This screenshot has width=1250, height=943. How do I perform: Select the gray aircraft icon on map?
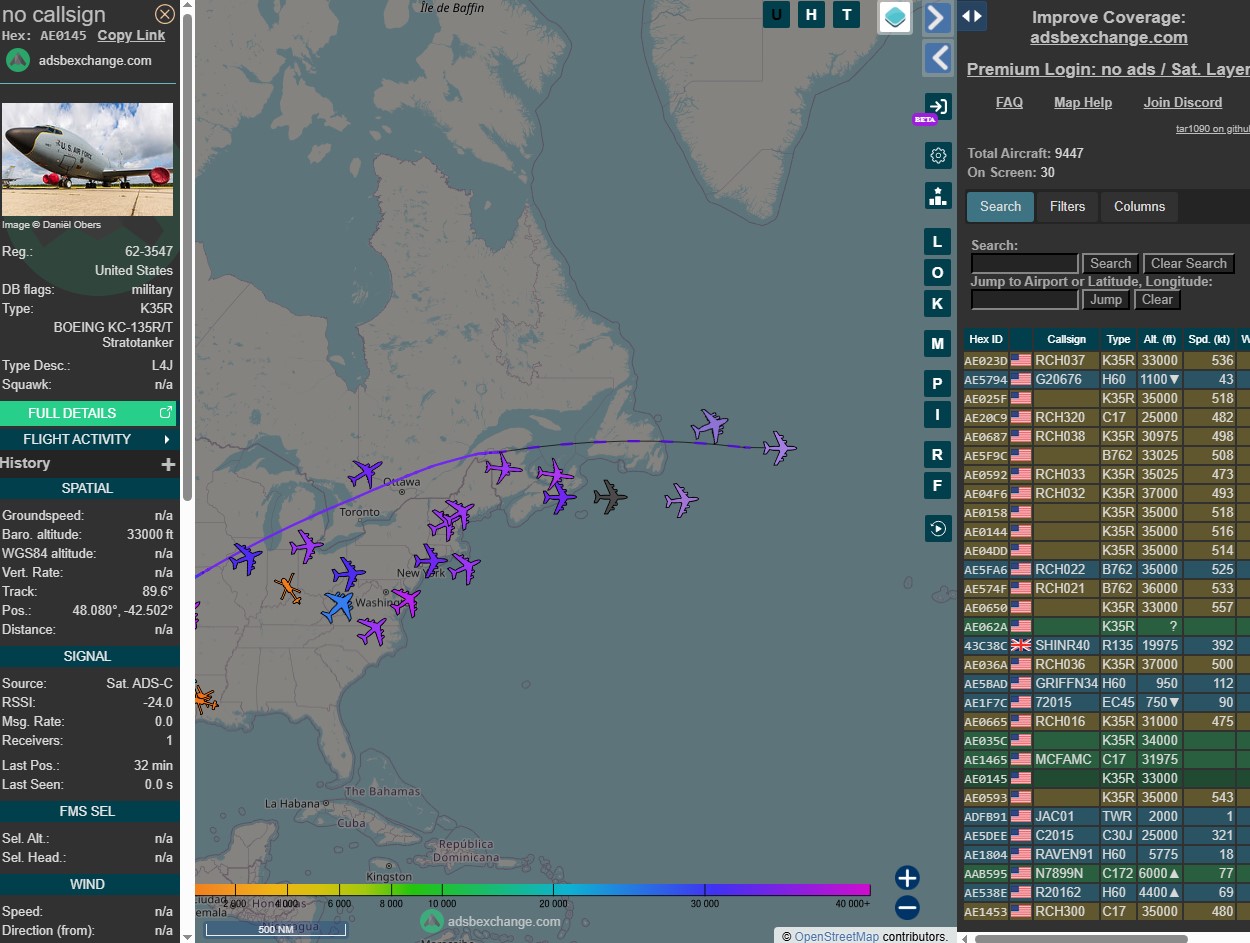click(x=609, y=496)
